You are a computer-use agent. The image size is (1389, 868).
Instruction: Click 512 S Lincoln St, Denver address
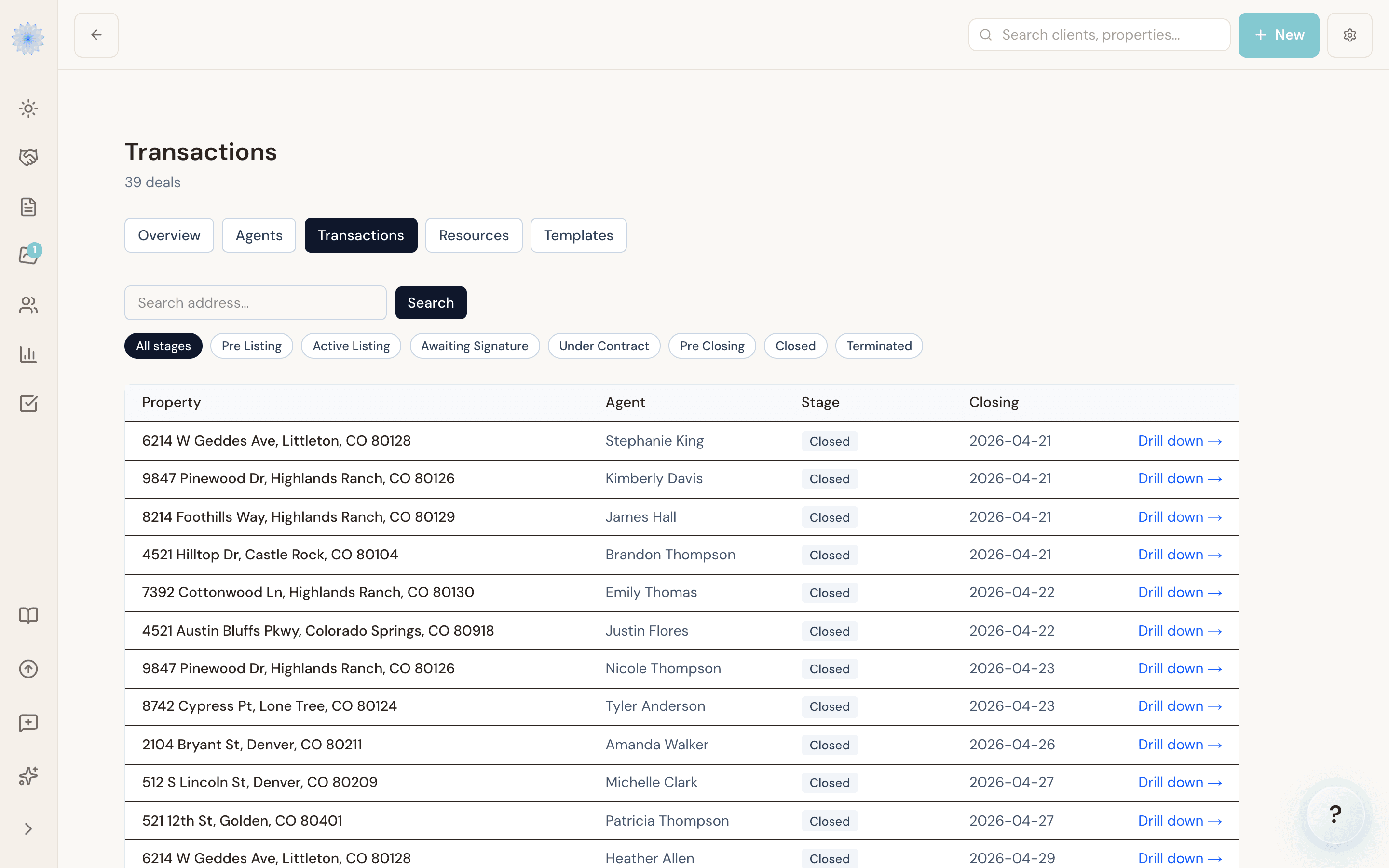(259, 783)
